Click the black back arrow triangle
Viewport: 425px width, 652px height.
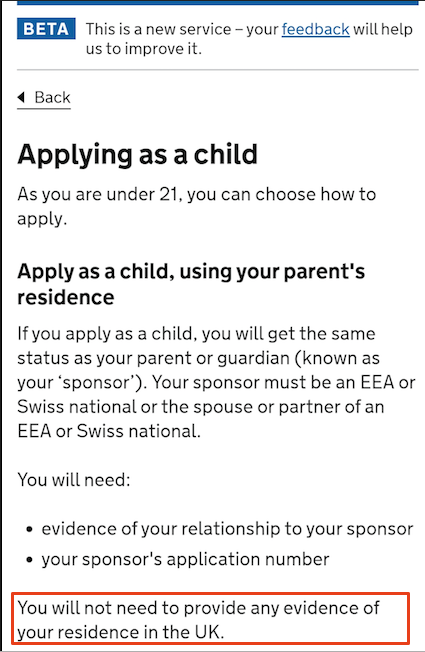[x=21, y=97]
